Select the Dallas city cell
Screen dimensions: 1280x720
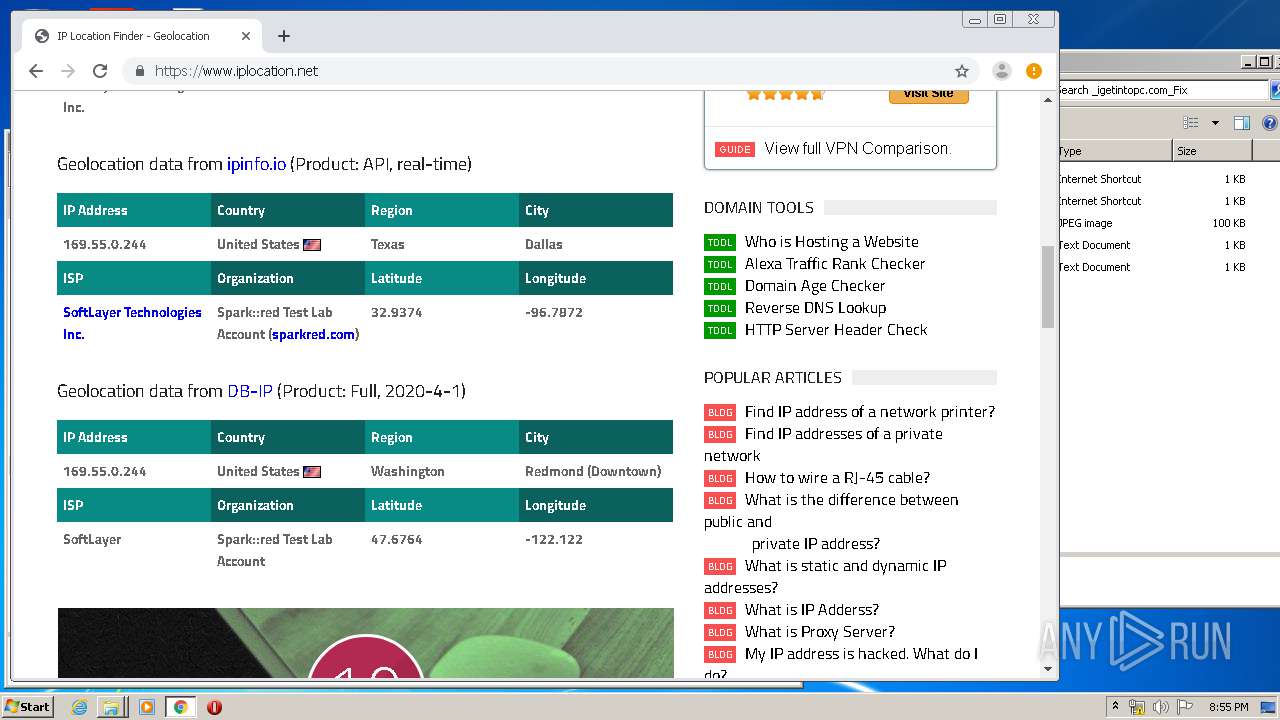pyautogui.click(x=596, y=244)
